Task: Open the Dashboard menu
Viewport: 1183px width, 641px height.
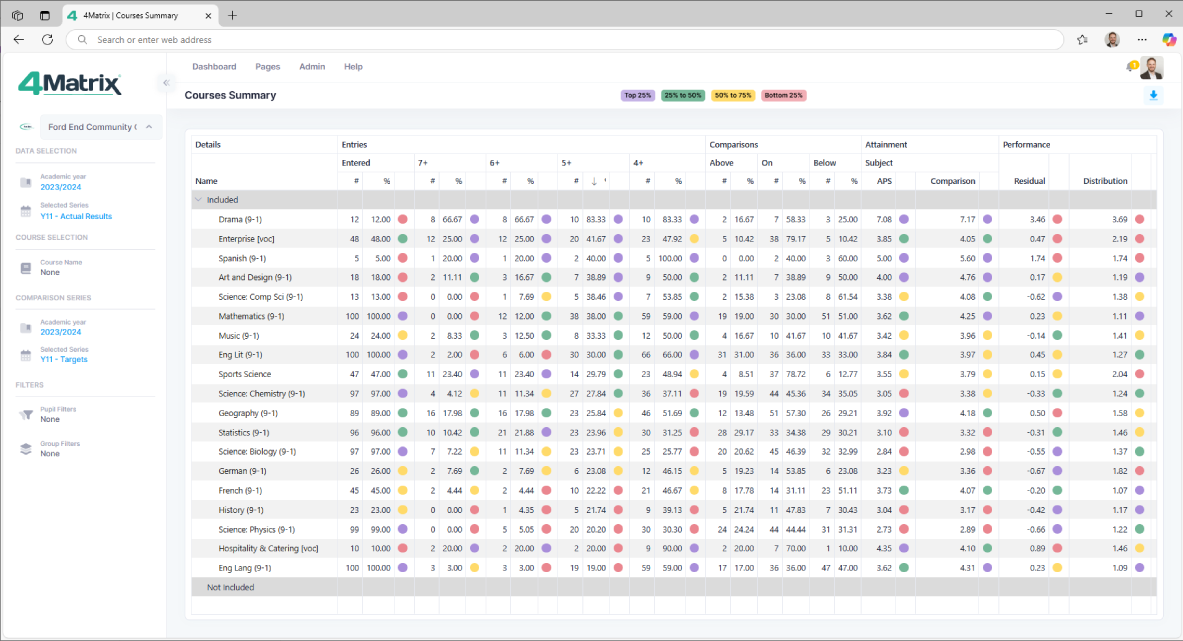Action: click(214, 67)
